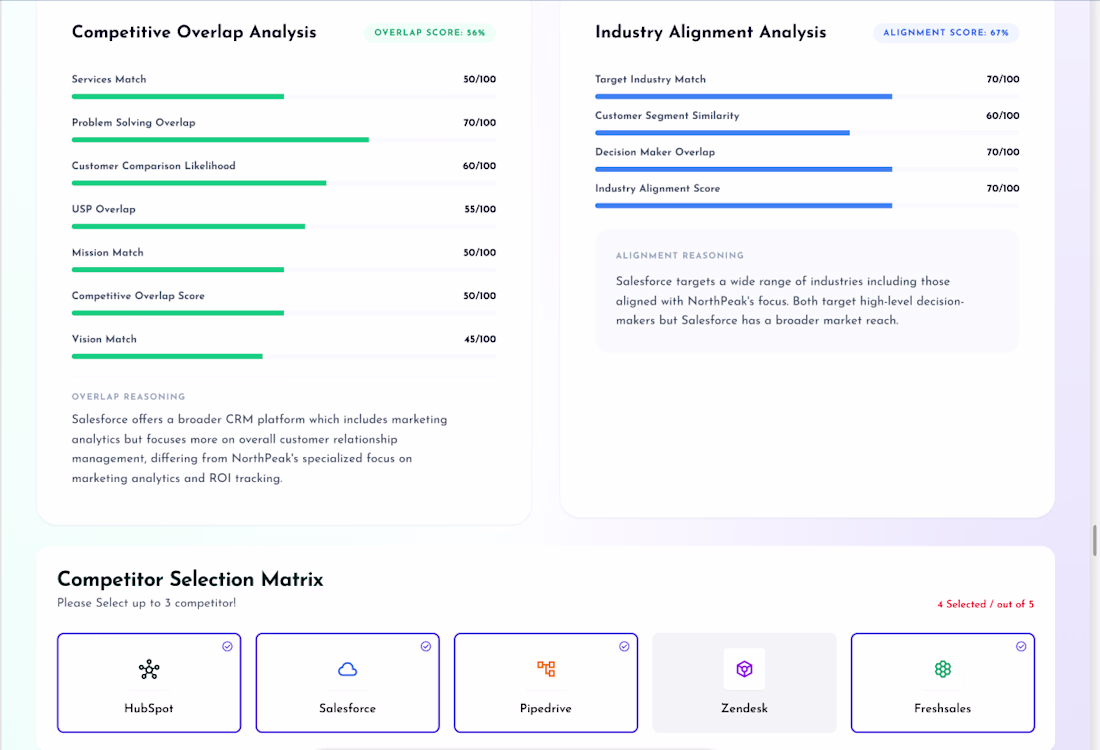The width and height of the screenshot is (1100, 750).
Task: Click the Mission Match progress bar
Action: (283, 269)
